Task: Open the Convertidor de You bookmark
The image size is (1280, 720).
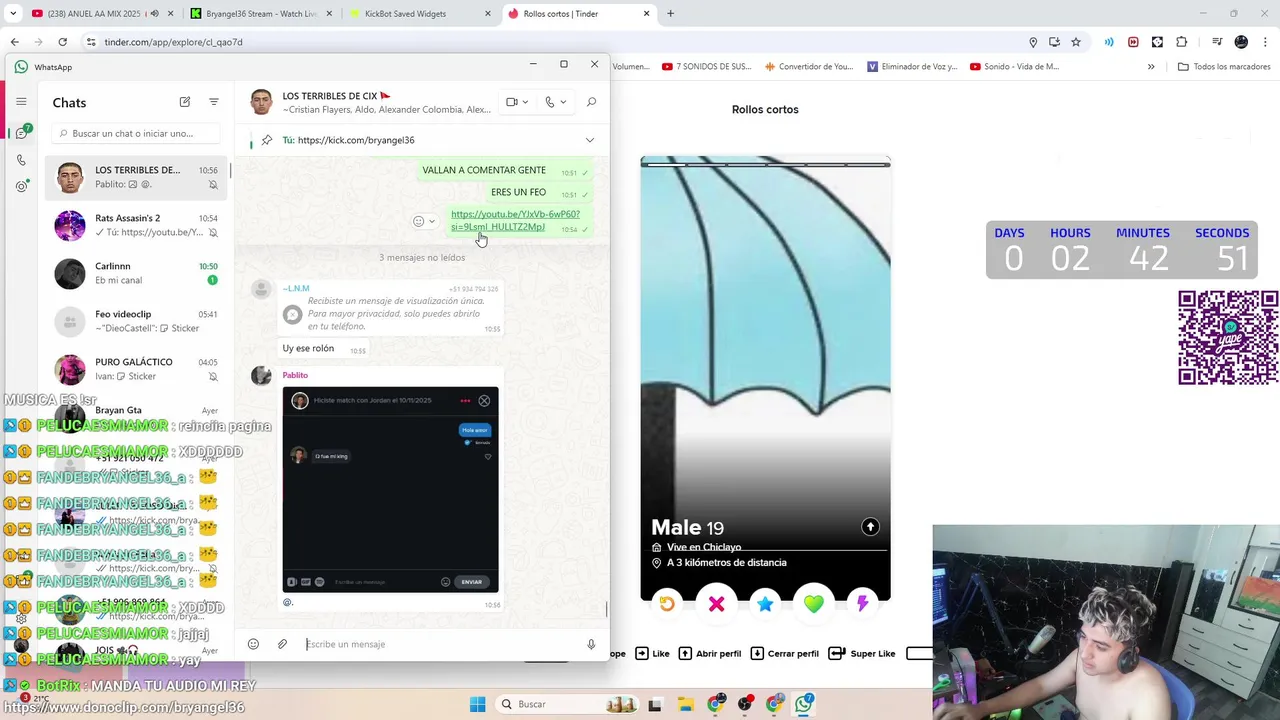Action: 809,67
